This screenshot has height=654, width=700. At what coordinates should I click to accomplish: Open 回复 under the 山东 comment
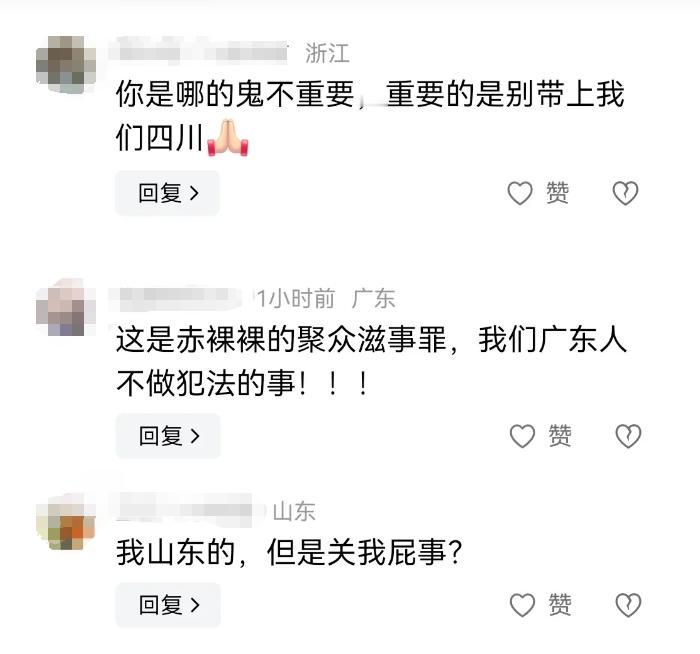click(x=168, y=605)
